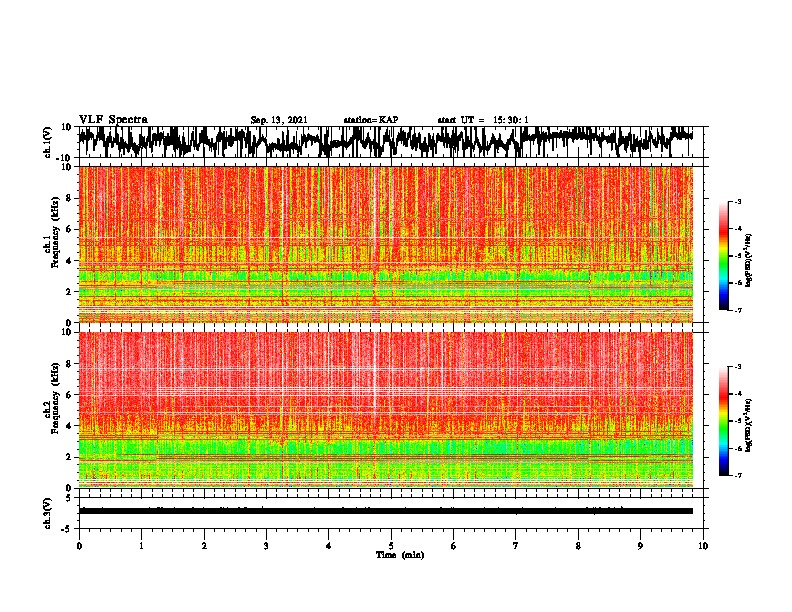The height and width of the screenshot is (612, 792).
Task: Click the ch.1 colorbar 'log(PSD)' unit label
Action: [749, 261]
